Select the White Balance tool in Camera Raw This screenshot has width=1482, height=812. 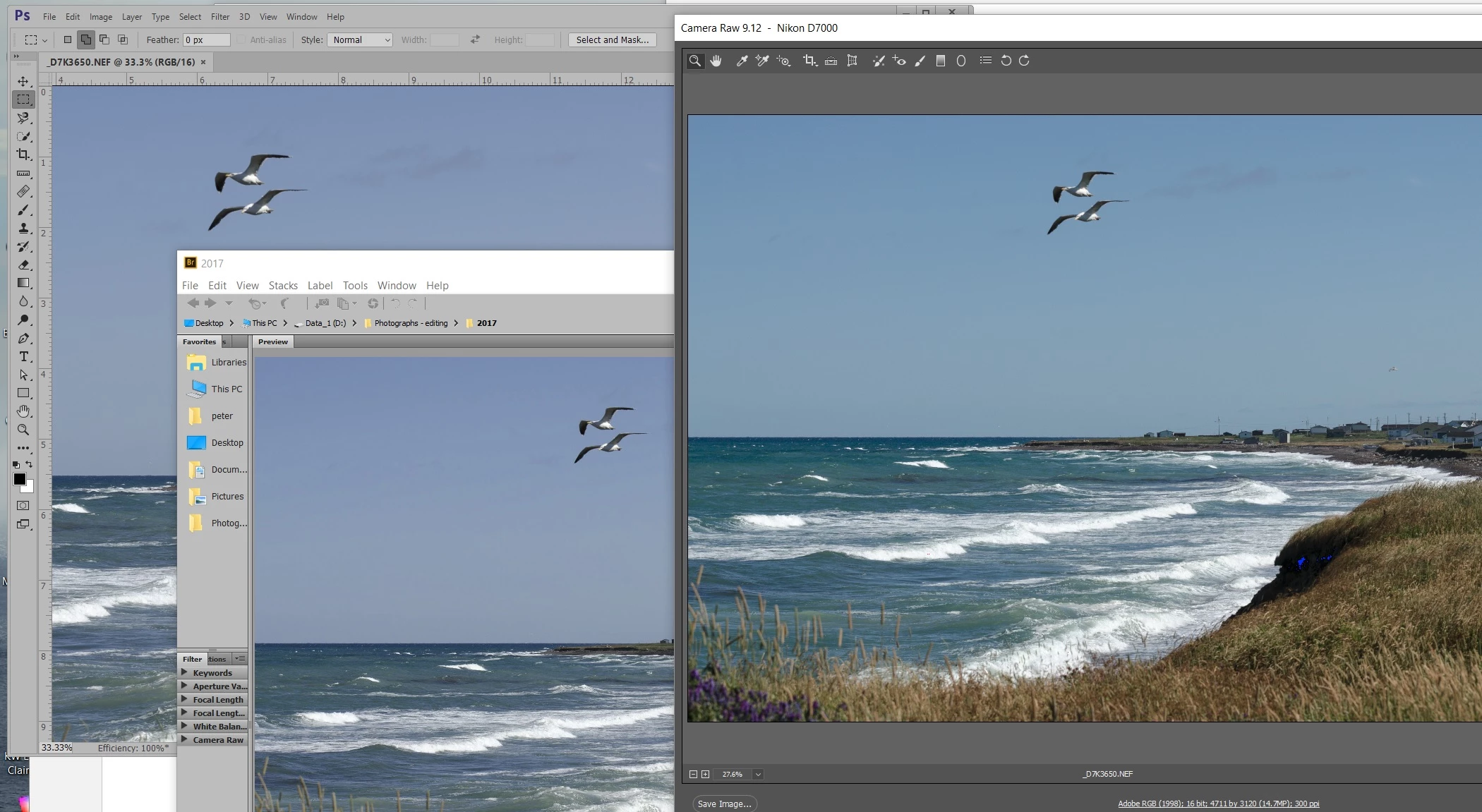point(742,61)
